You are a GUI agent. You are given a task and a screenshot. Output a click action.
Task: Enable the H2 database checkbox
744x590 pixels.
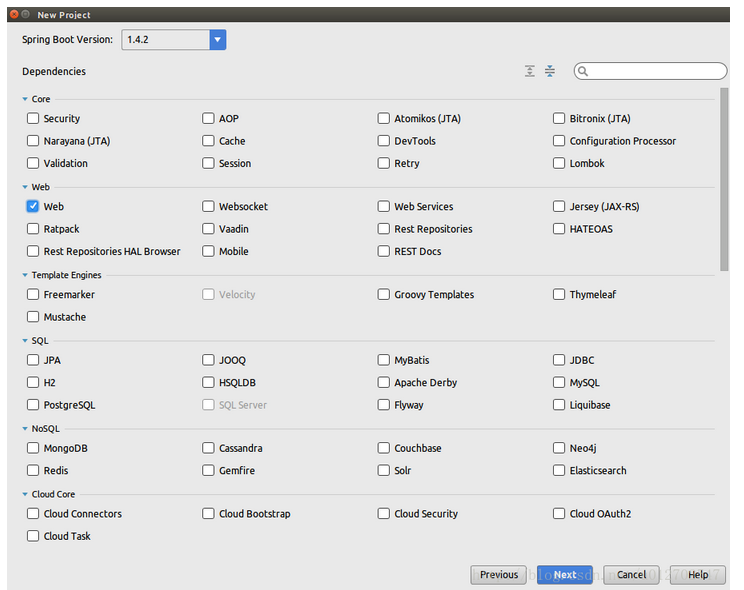[33, 382]
